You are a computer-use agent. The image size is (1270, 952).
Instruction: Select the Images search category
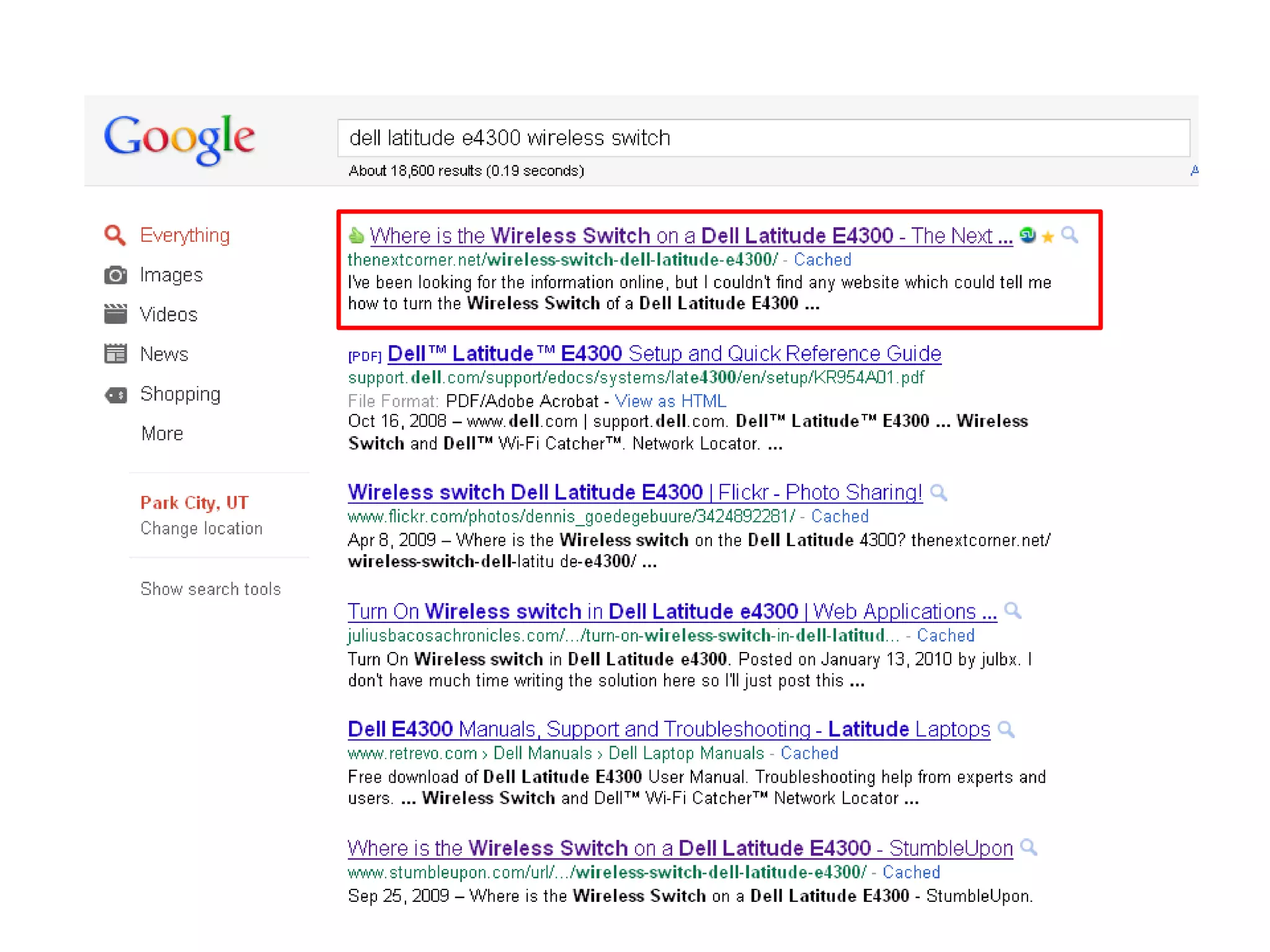171,275
